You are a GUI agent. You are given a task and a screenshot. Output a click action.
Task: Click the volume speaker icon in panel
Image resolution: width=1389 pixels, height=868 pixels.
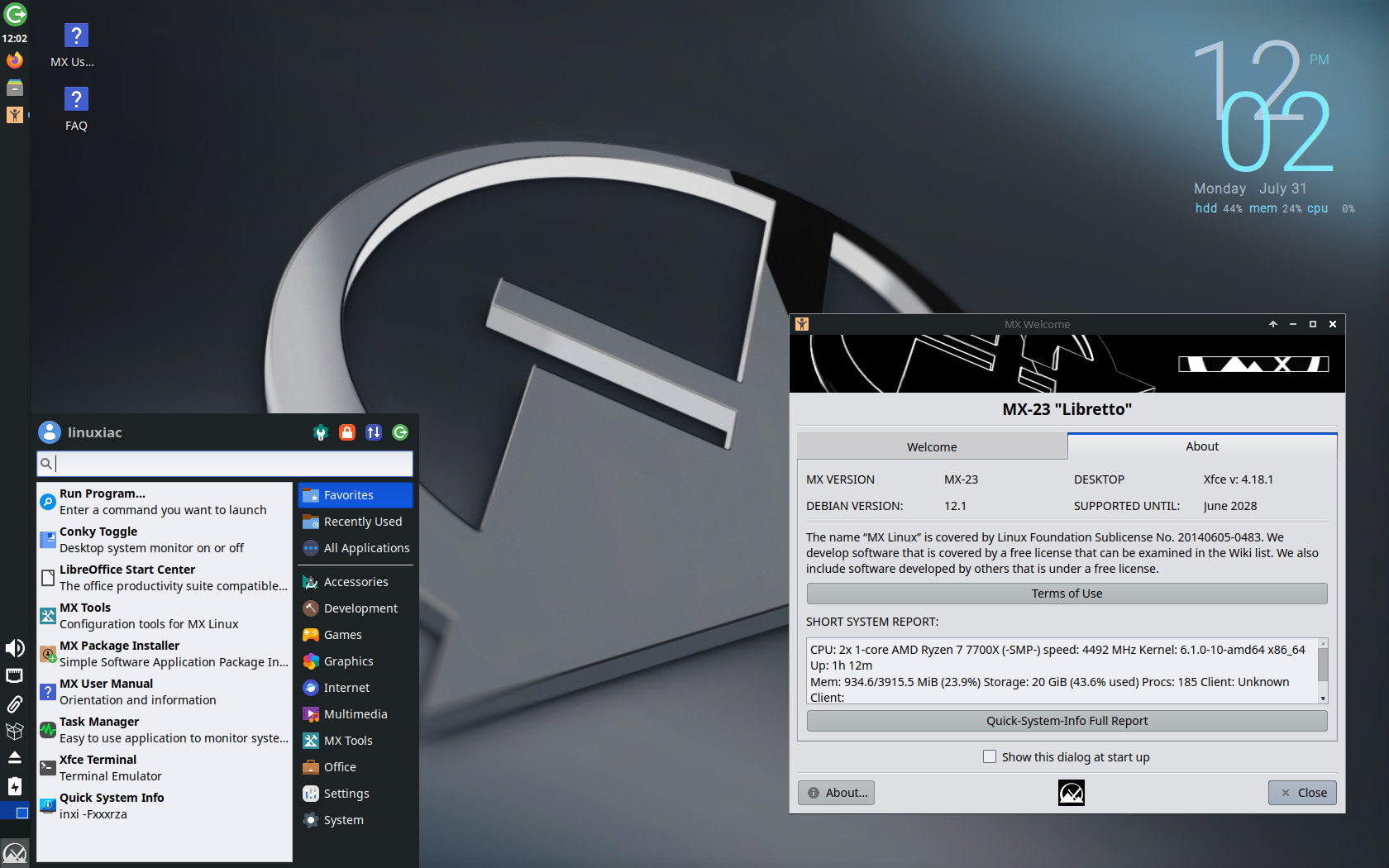click(15, 648)
